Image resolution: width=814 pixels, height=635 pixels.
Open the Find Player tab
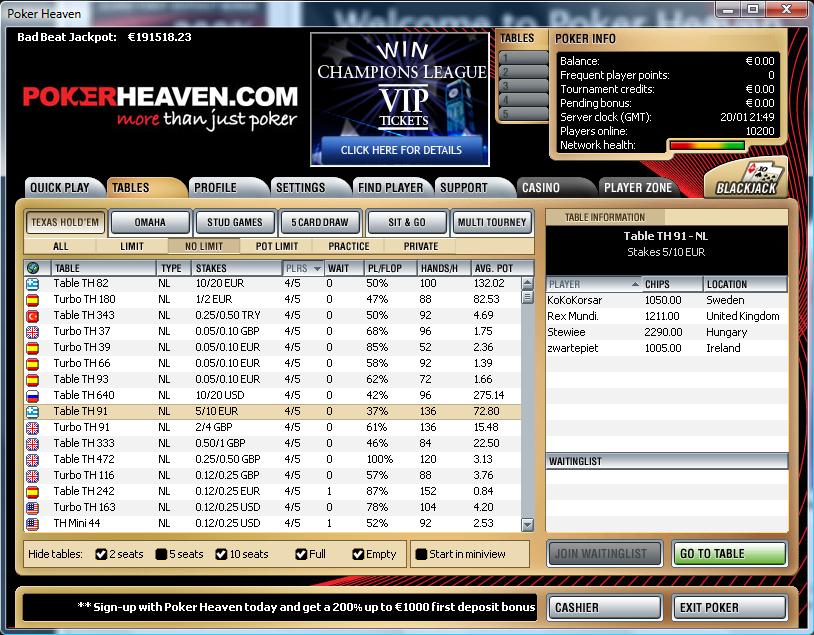390,187
